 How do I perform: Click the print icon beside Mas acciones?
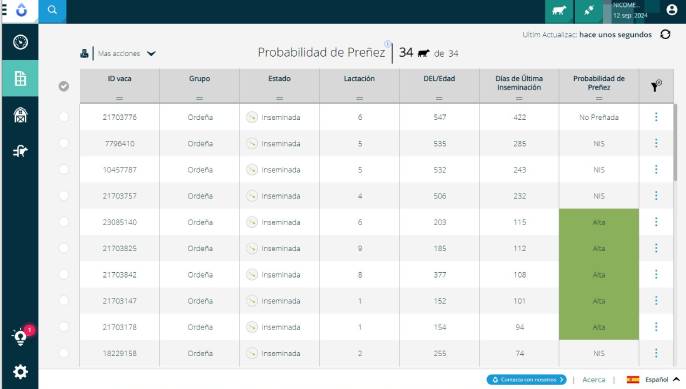point(84,53)
